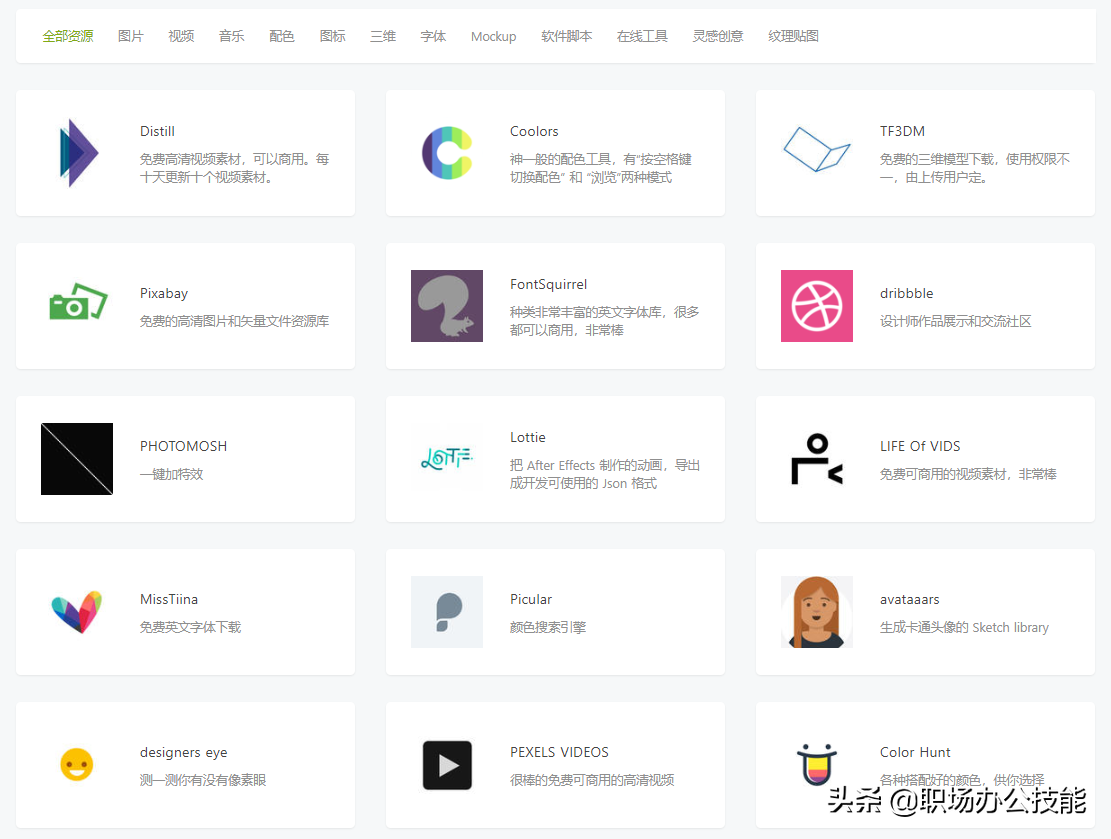Switch to the 视频 category tab
The height and width of the screenshot is (839, 1111).
181,36
